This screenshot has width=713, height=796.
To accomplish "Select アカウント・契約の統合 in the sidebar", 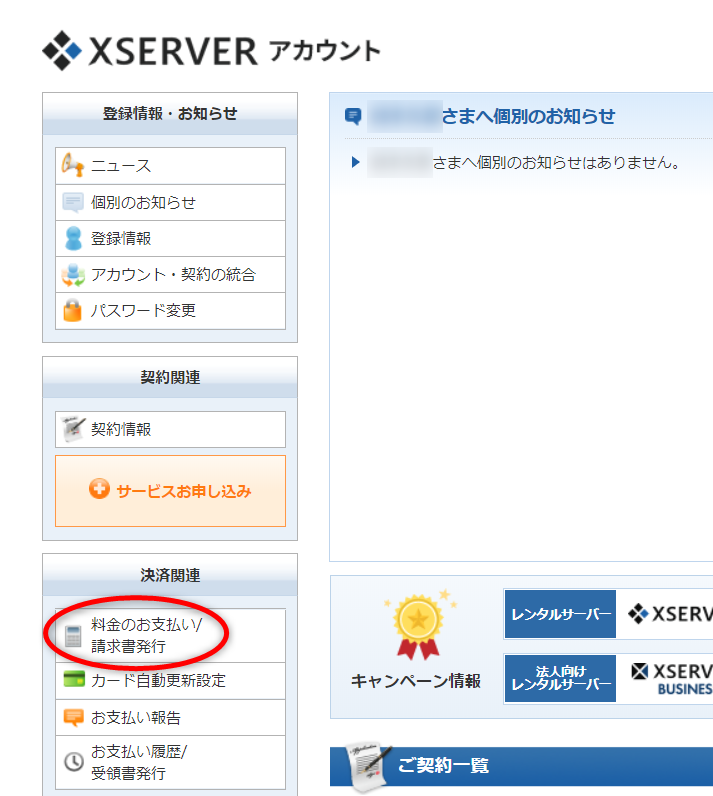I will click(171, 275).
